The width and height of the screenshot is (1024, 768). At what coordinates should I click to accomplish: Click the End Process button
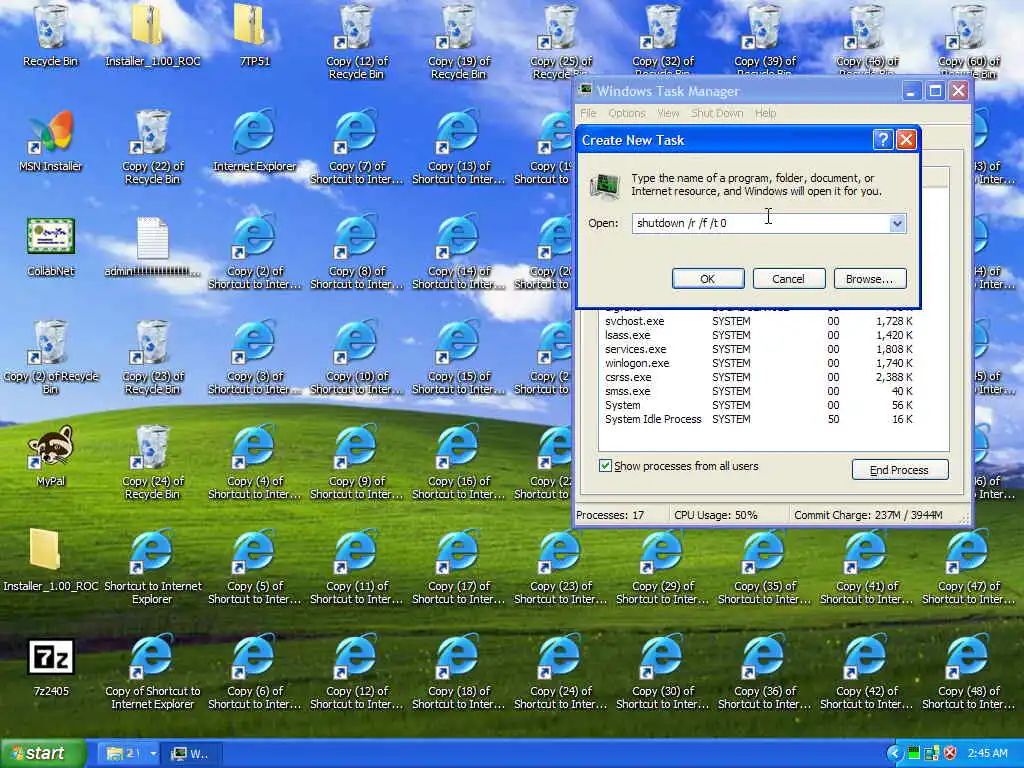tap(899, 470)
